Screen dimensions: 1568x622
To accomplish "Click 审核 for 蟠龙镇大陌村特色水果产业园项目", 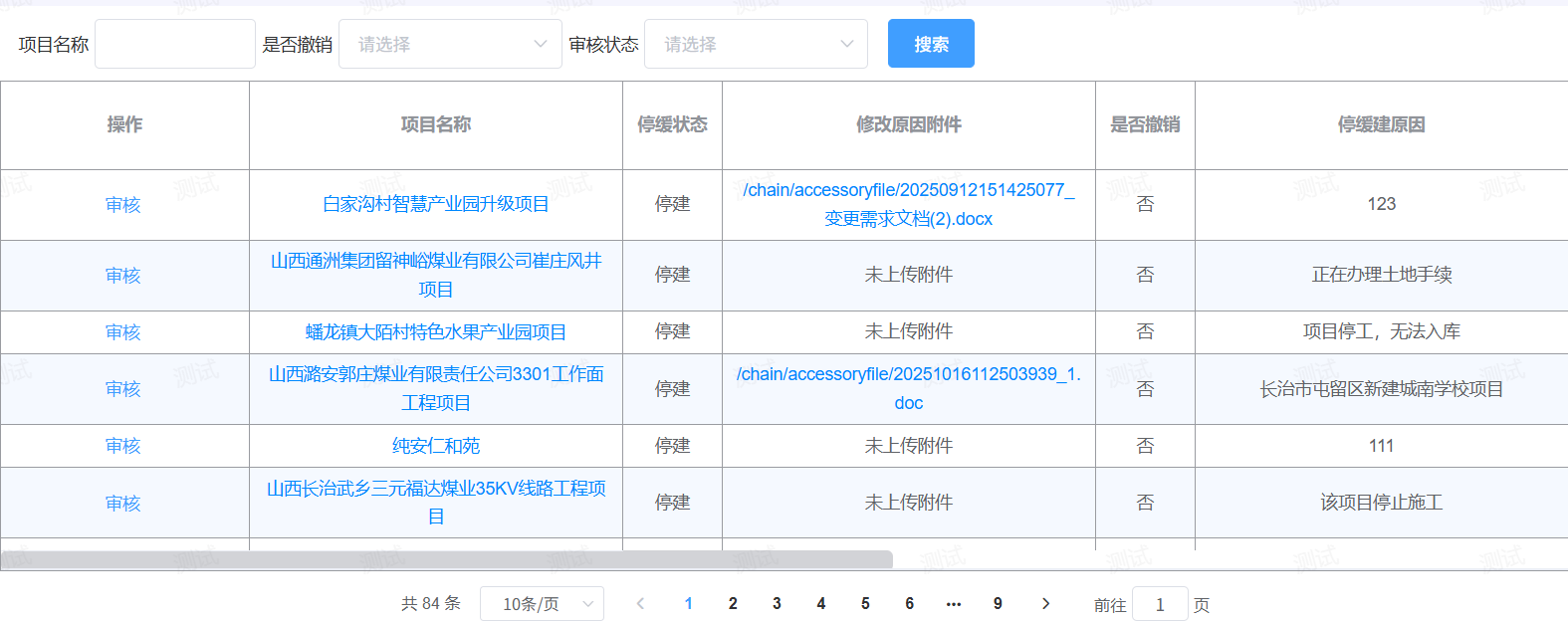I will [123, 332].
